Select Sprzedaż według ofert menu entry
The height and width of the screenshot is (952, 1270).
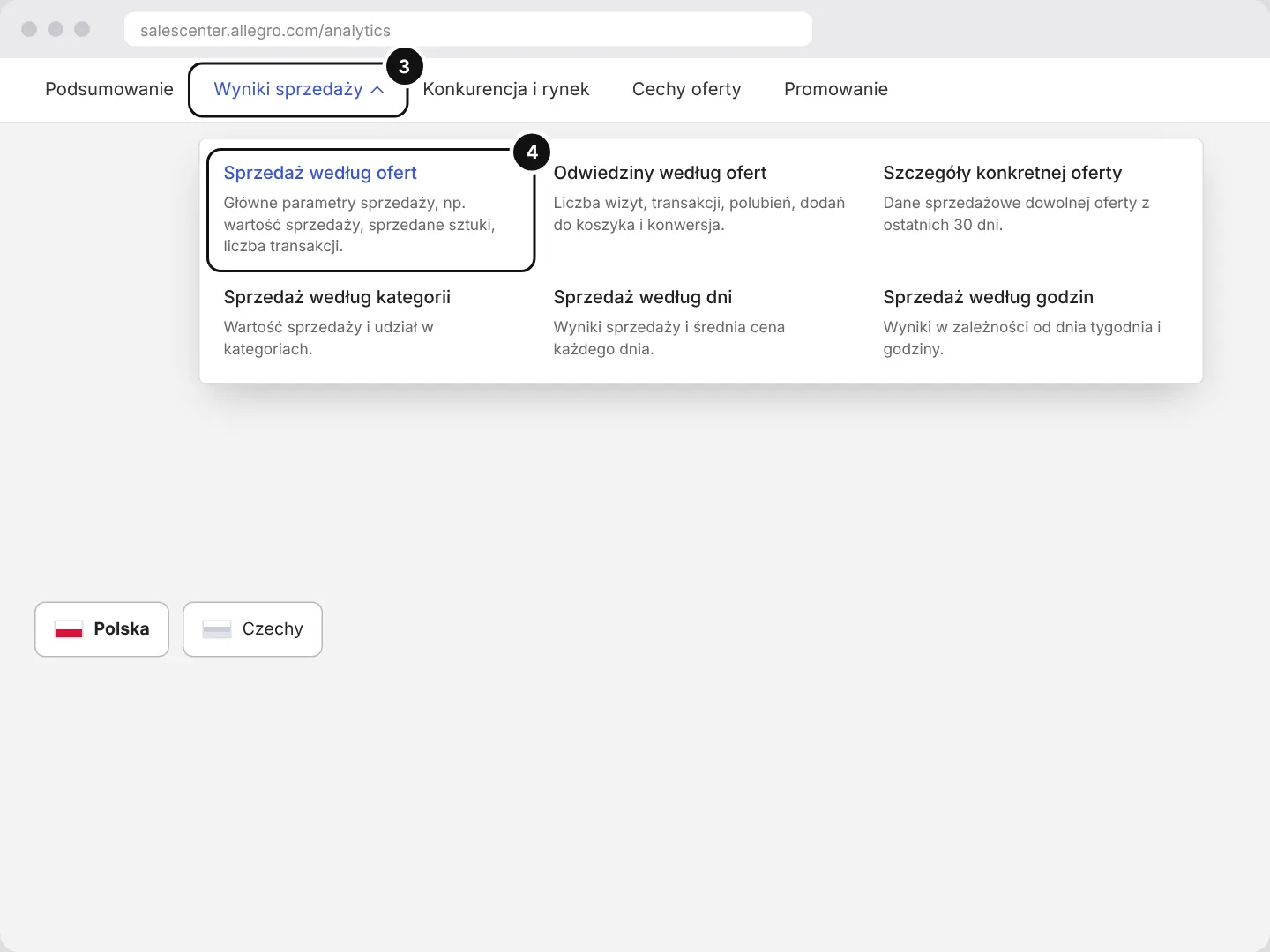coord(370,210)
